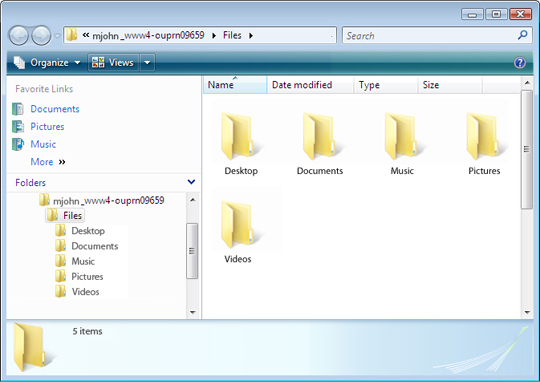Viewport: 540px width, 382px height.
Task: Click the Folders pane header label
Action: (x=30, y=183)
